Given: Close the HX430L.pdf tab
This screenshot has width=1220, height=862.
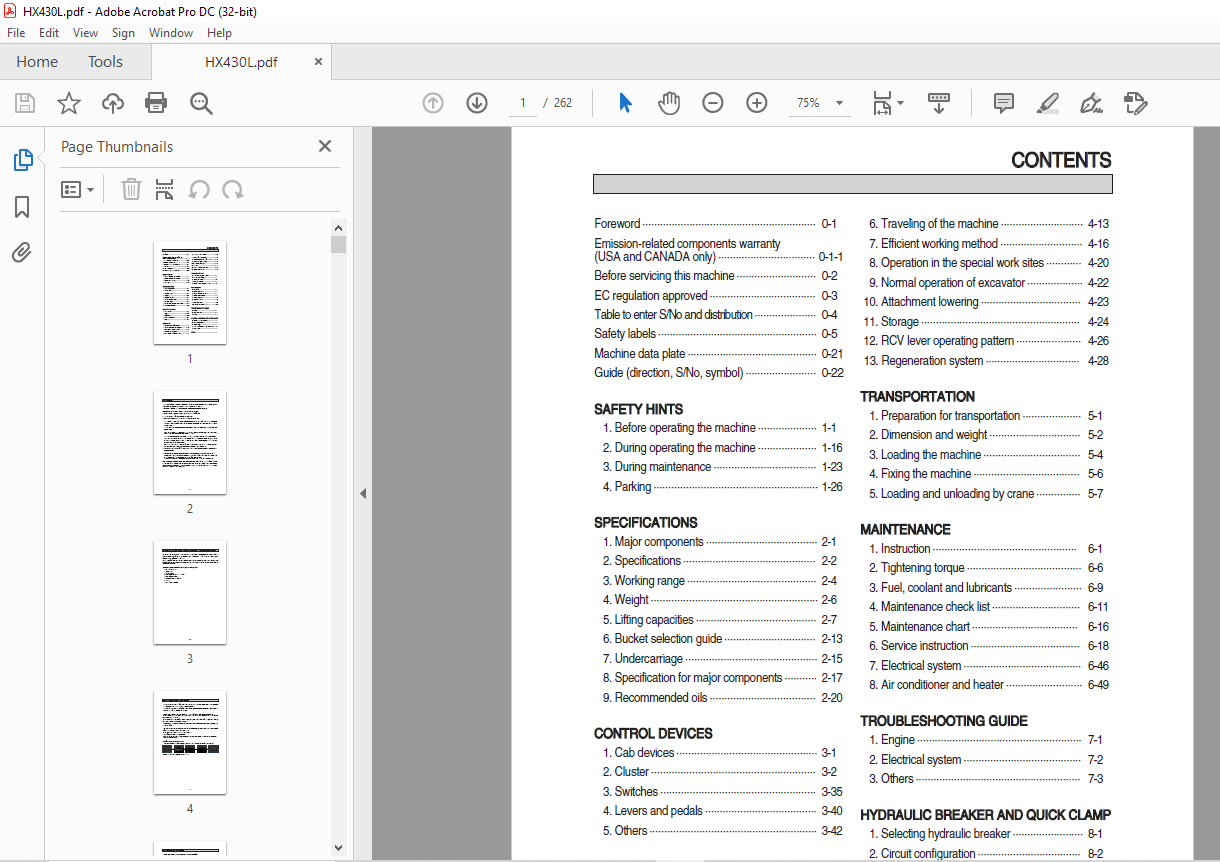Looking at the screenshot, I should 318,61.
